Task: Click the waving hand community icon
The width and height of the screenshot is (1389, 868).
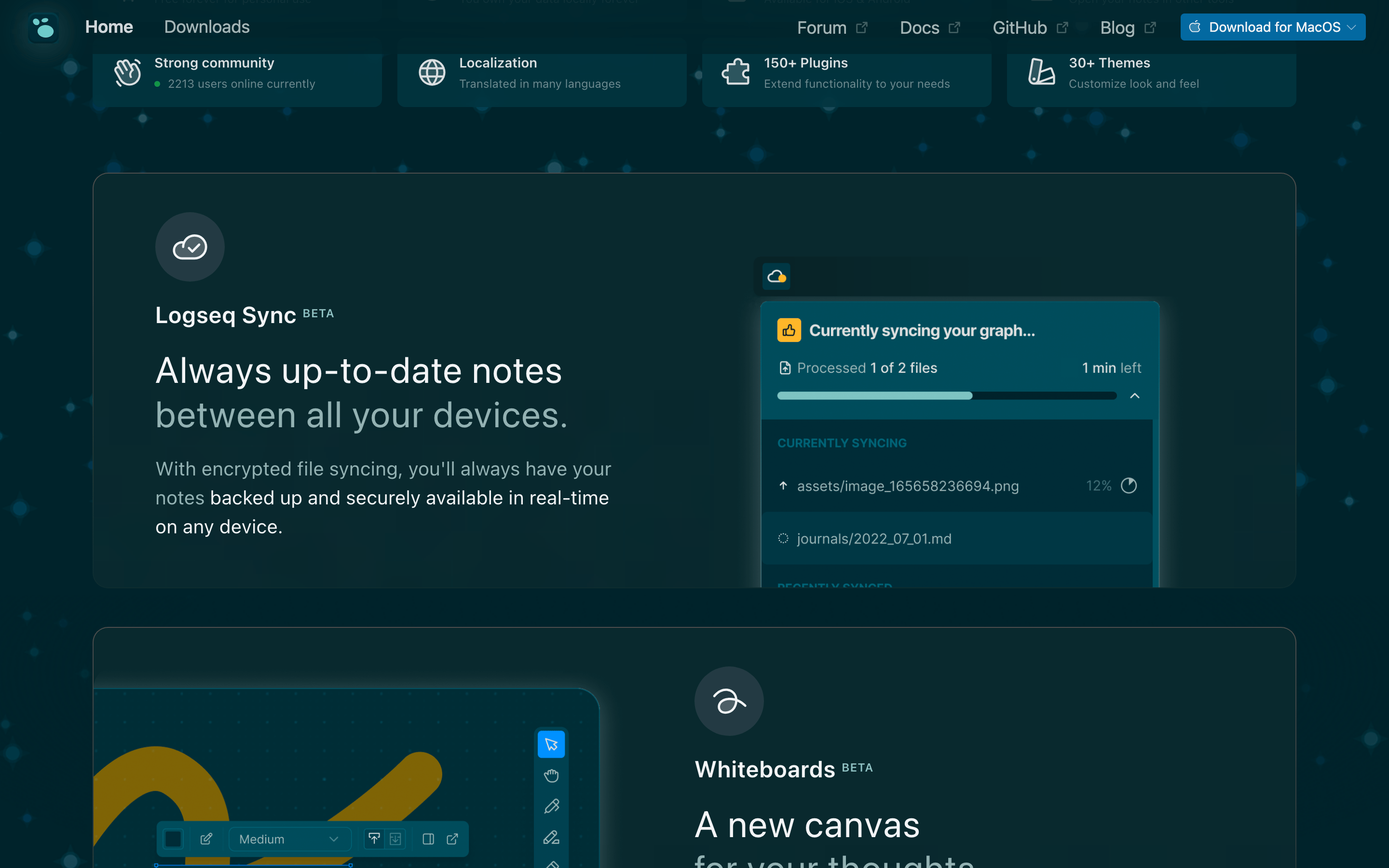Action: (x=127, y=73)
